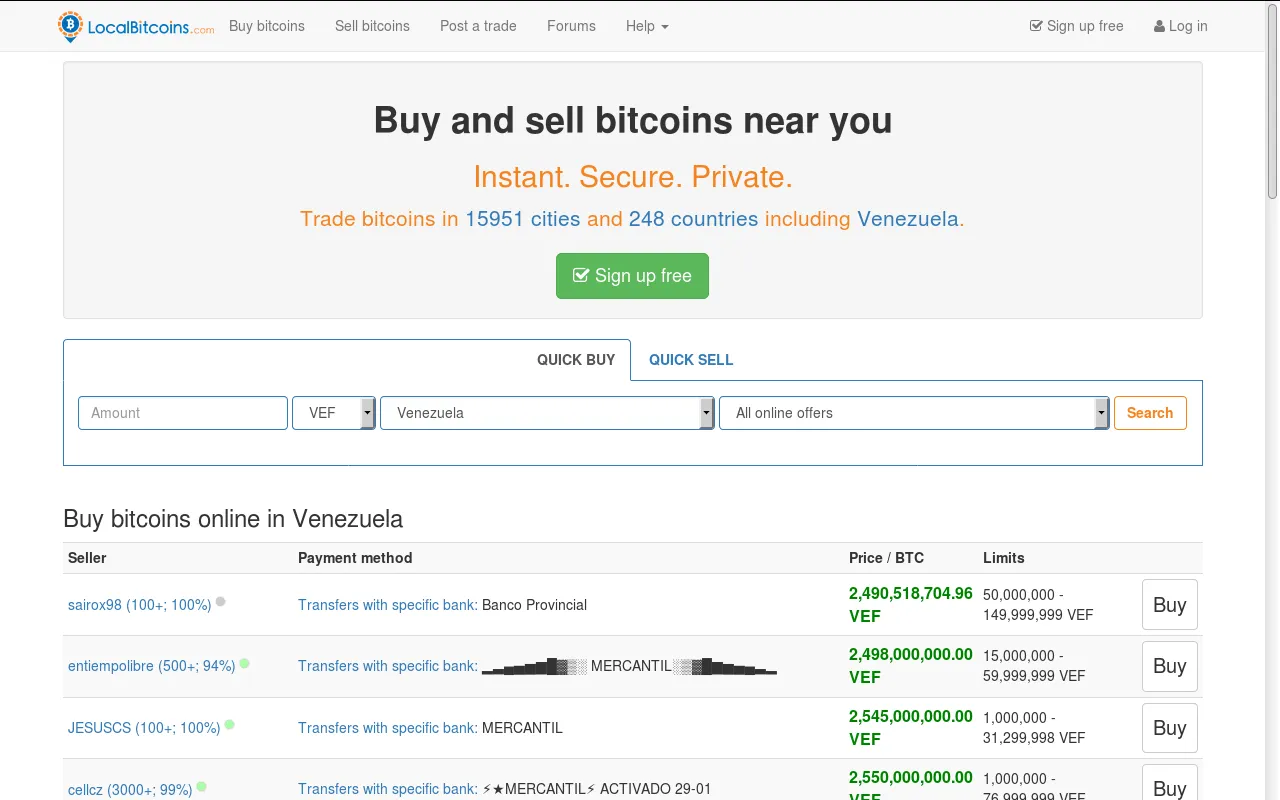Click the user icon beside Log in
The height and width of the screenshot is (800, 1280).
tap(1159, 26)
